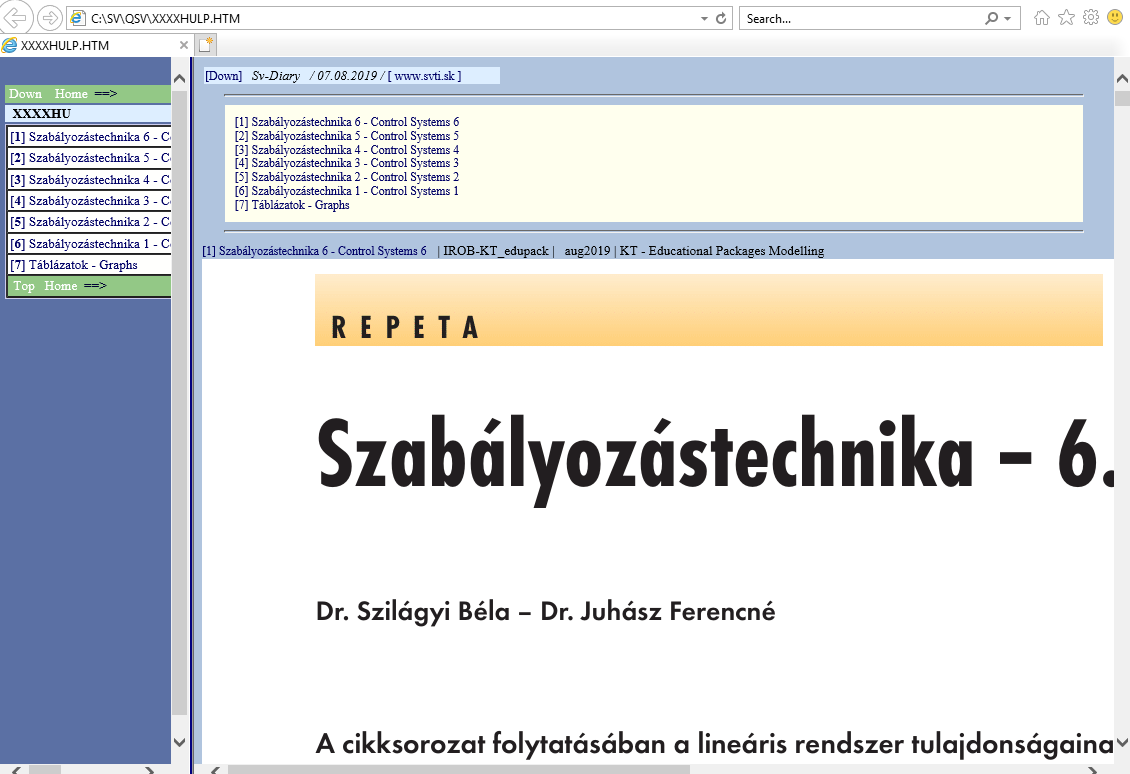The image size is (1130, 774).
Task: Click the smiley feedback icon
Action: (1115, 18)
